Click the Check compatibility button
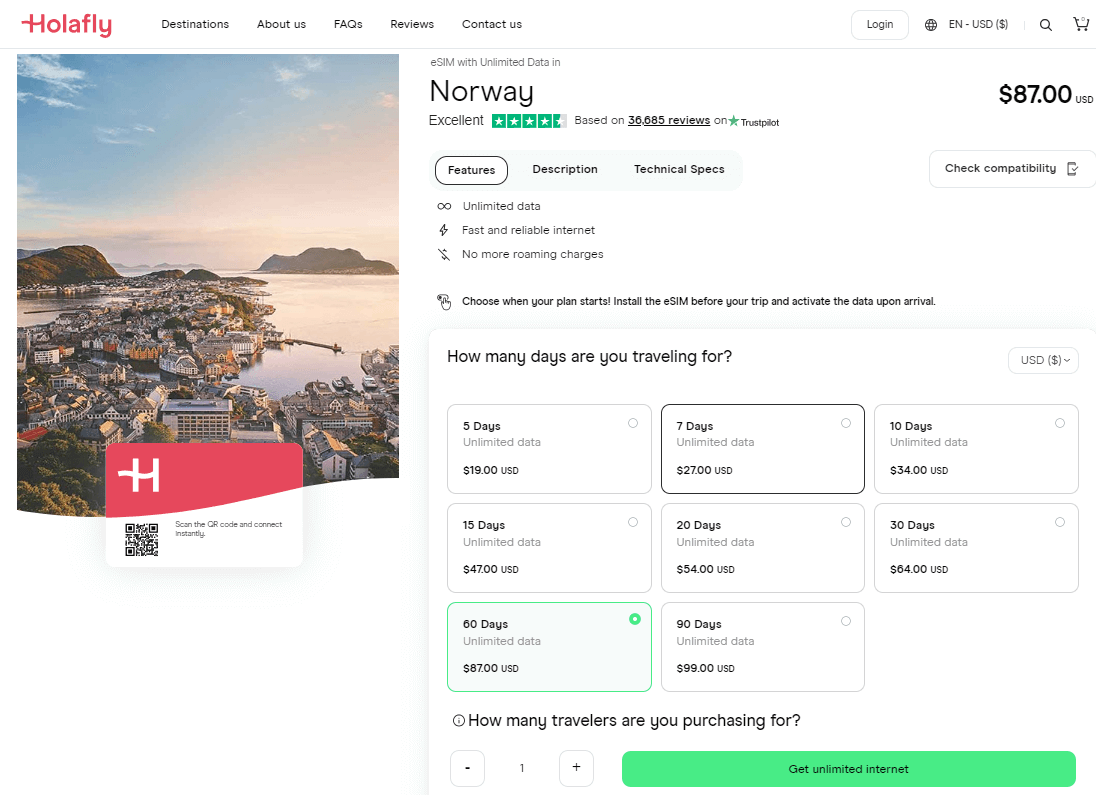This screenshot has height=795, width=1096. (x=1011, y=168)
